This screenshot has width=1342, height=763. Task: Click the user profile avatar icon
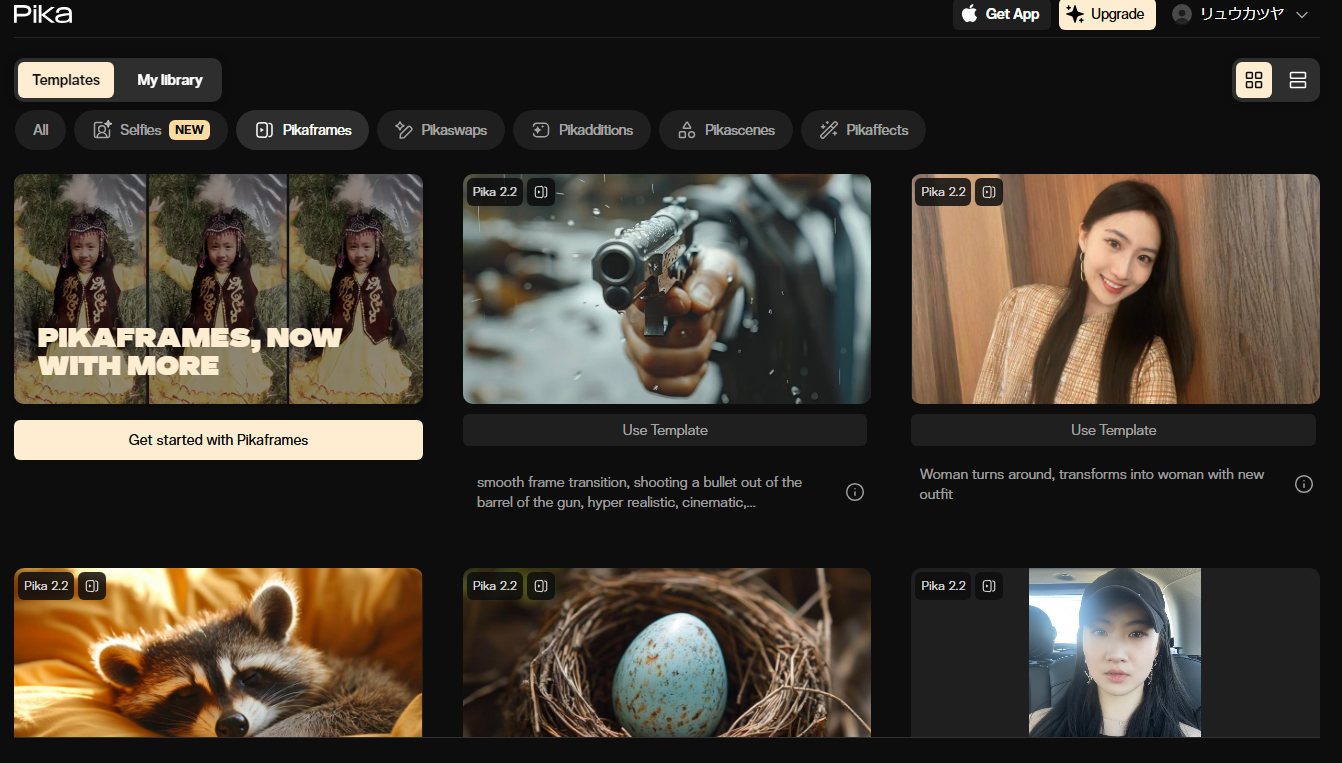point(1182,14)
